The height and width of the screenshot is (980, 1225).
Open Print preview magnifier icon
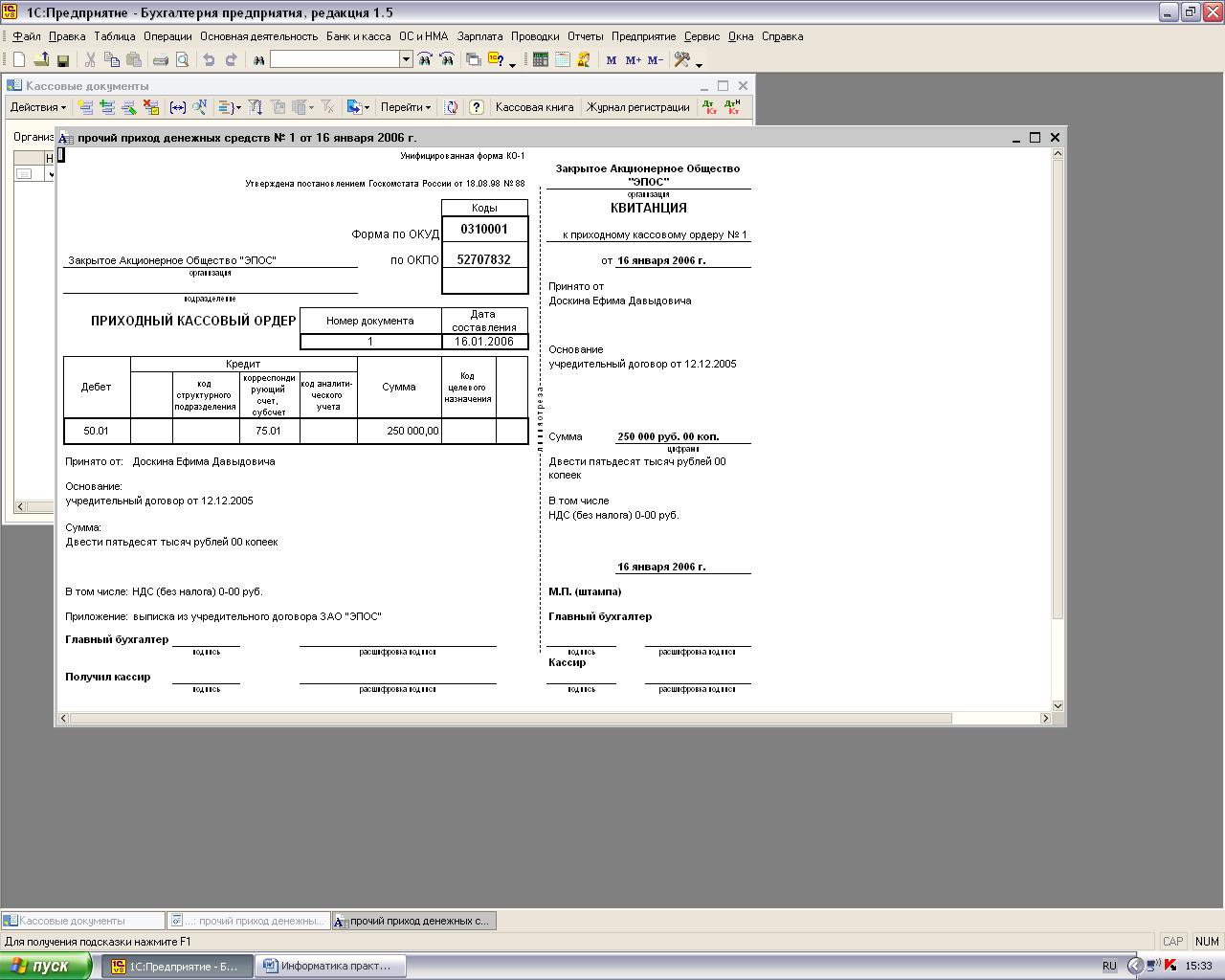click(182, 59)
